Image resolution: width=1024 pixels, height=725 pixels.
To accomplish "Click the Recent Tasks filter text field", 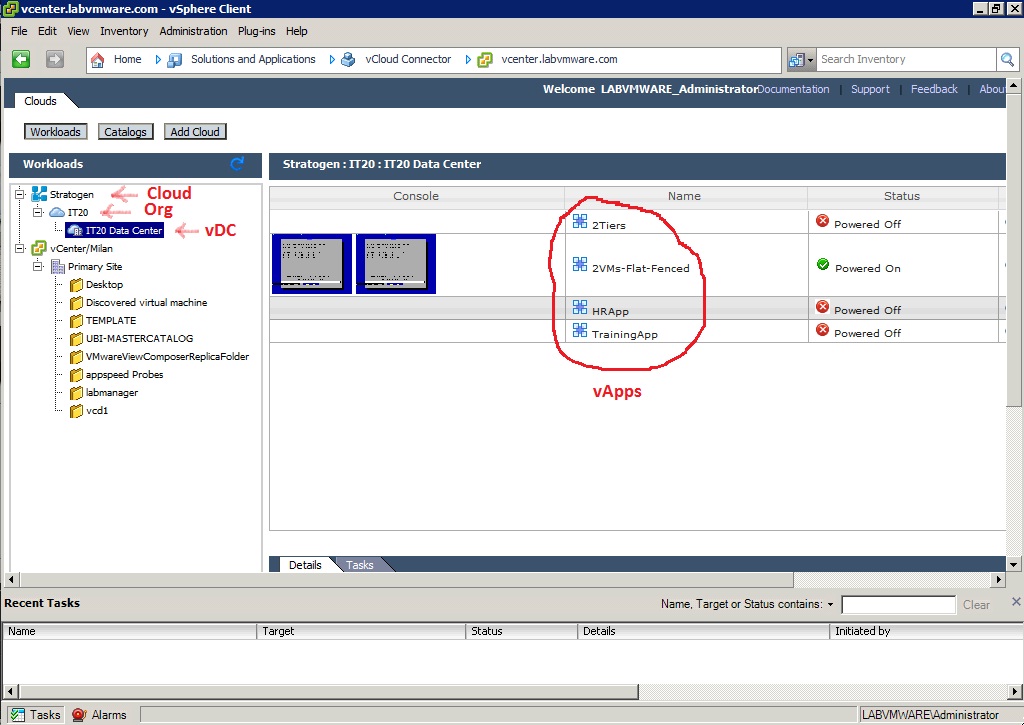I will [898, 605].
